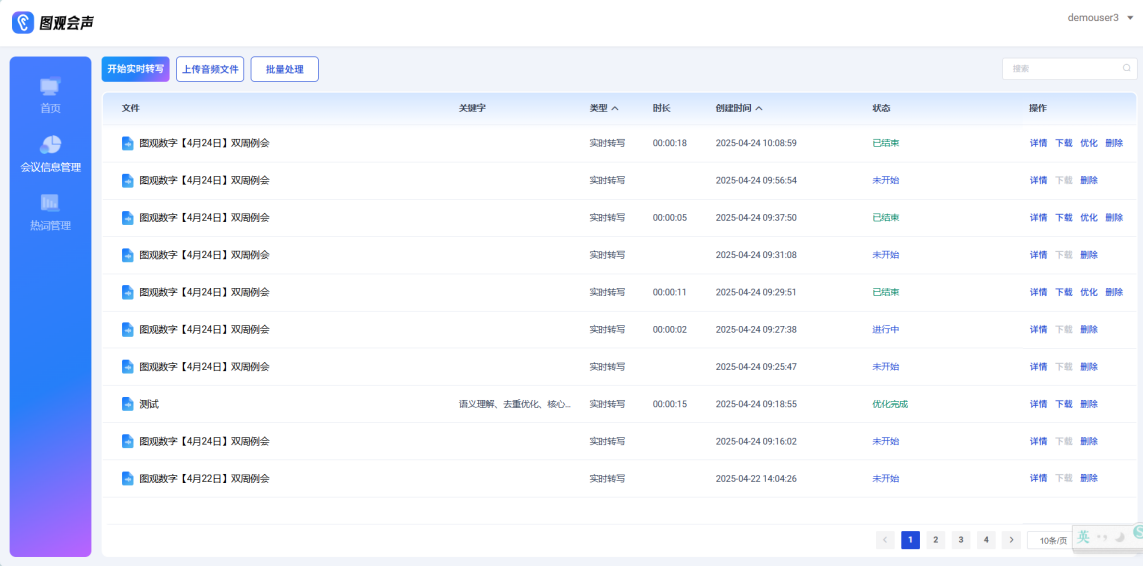The image size is (1143, 566).
Task: Switch to page 2 of the list
Action: pos(935,540)
